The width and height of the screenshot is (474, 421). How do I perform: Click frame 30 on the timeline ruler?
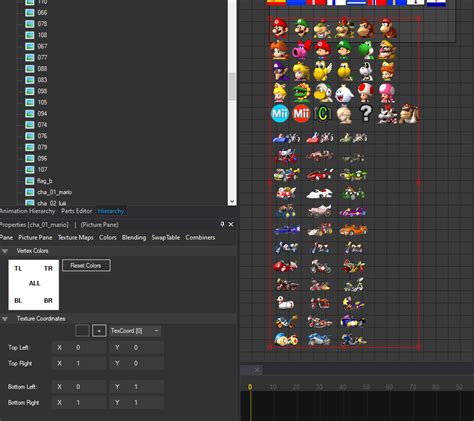319,387
